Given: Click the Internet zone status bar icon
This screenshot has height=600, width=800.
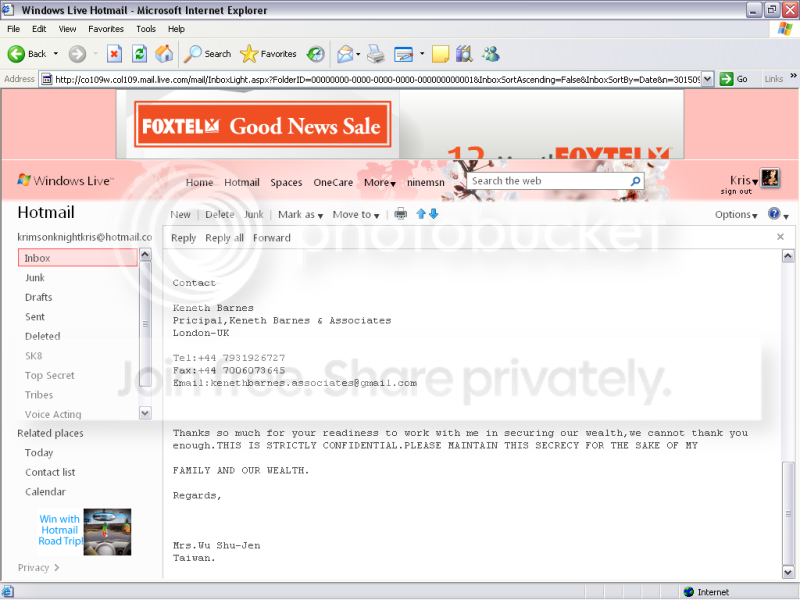Looking at the screenshot, I should tap(689, 592).
